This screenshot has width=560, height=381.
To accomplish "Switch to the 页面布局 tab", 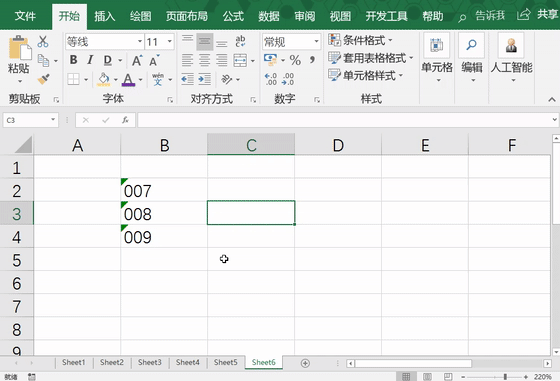I will coord(187,16).
